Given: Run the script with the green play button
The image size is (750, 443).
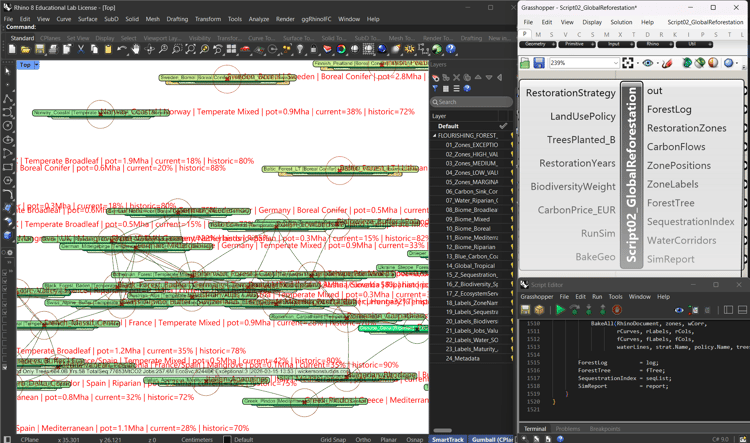Looking at the screenshot, I should 560,310.
